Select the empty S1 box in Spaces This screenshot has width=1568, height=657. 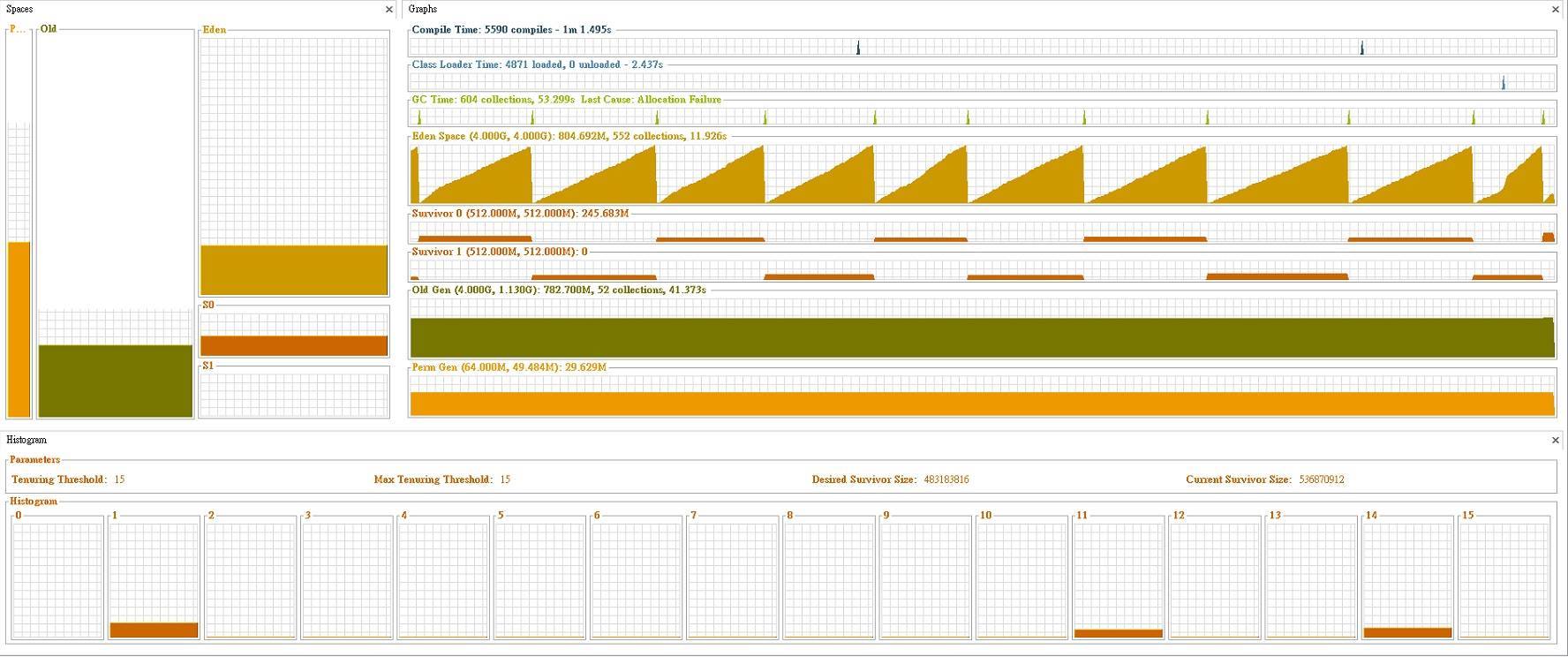tap(294, 394)
